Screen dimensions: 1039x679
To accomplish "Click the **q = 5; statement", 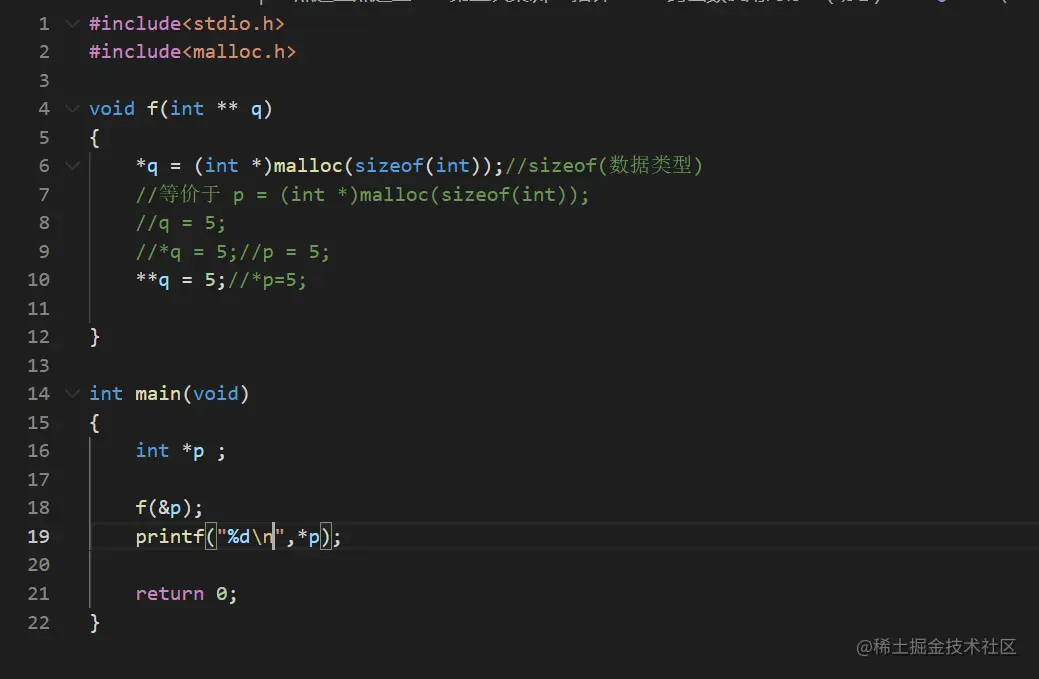I will 180,280.
